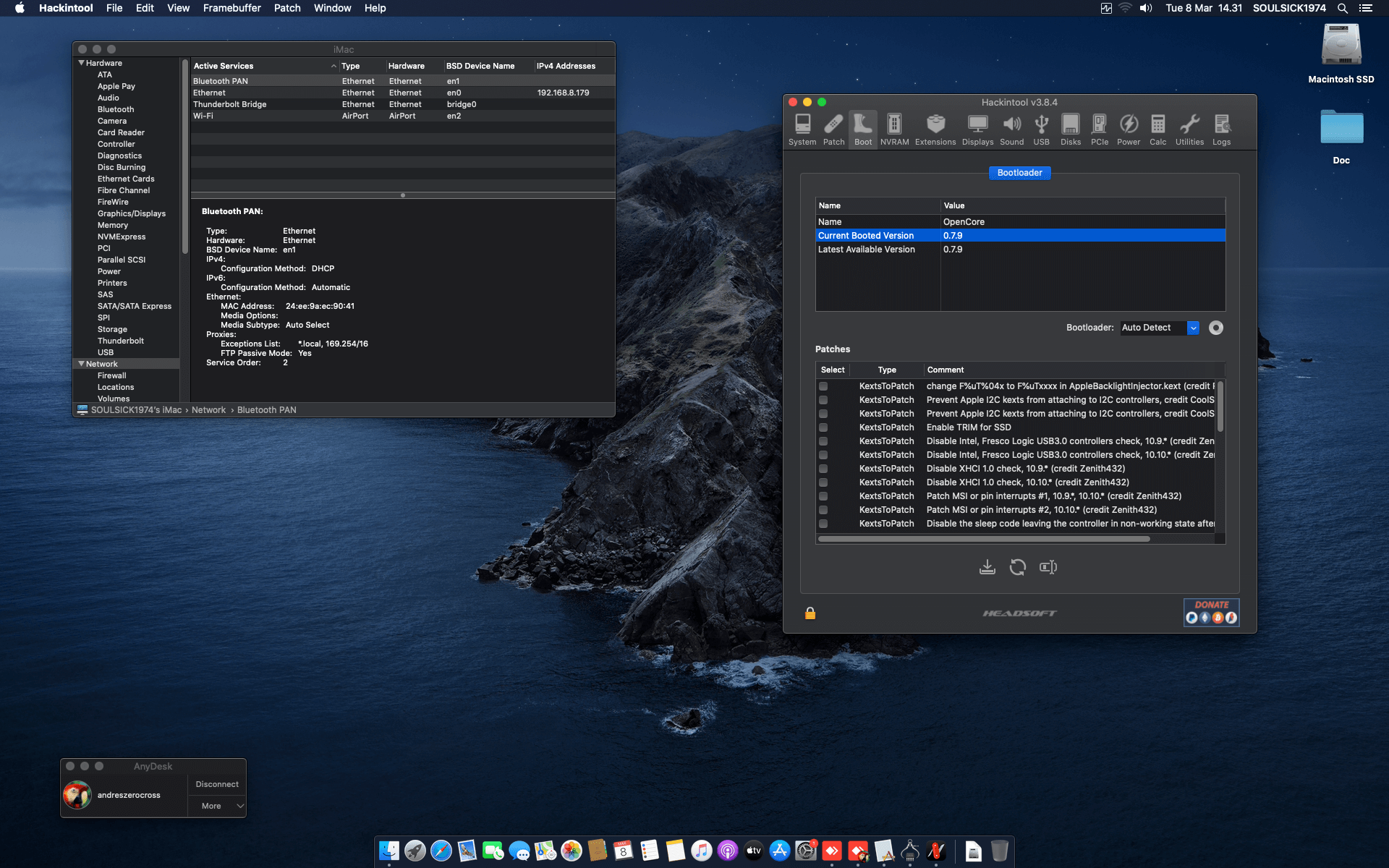Screen dimensions: 1389x868
Task: Click the refresh icon below the Patches table
Action: click(1018, 567)
